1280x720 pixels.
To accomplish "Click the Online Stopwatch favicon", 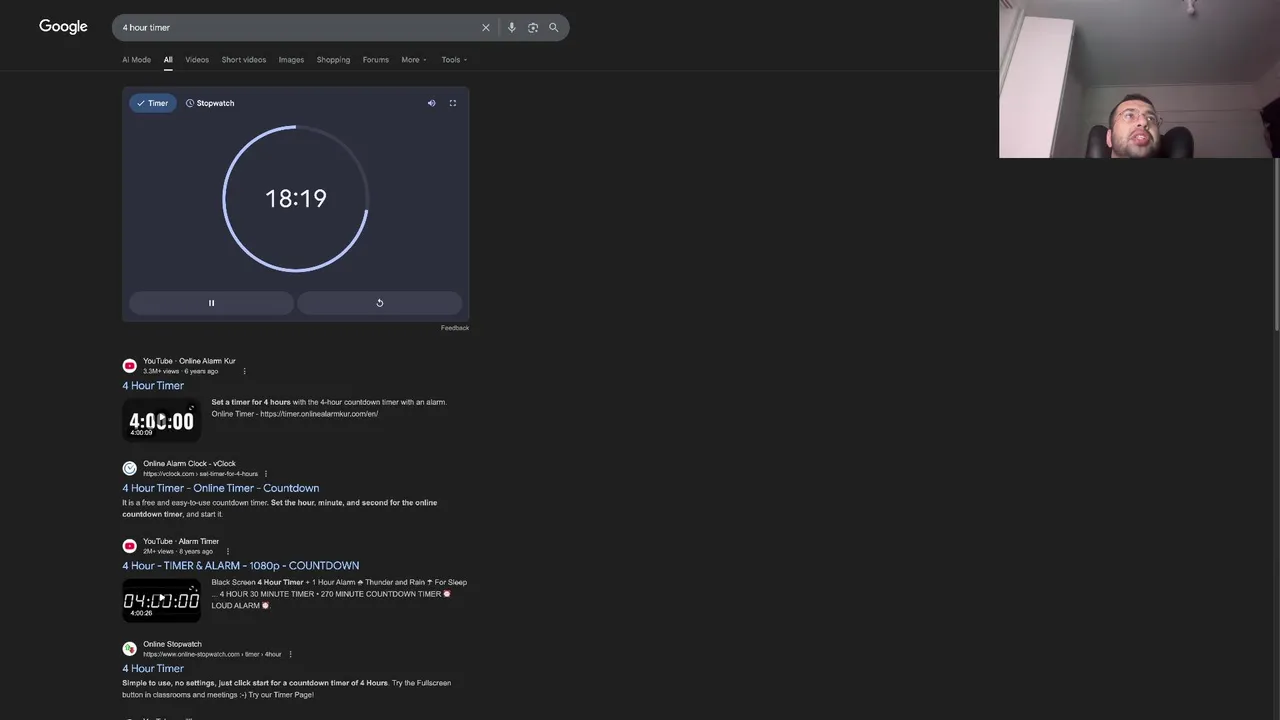I will 129,649.
